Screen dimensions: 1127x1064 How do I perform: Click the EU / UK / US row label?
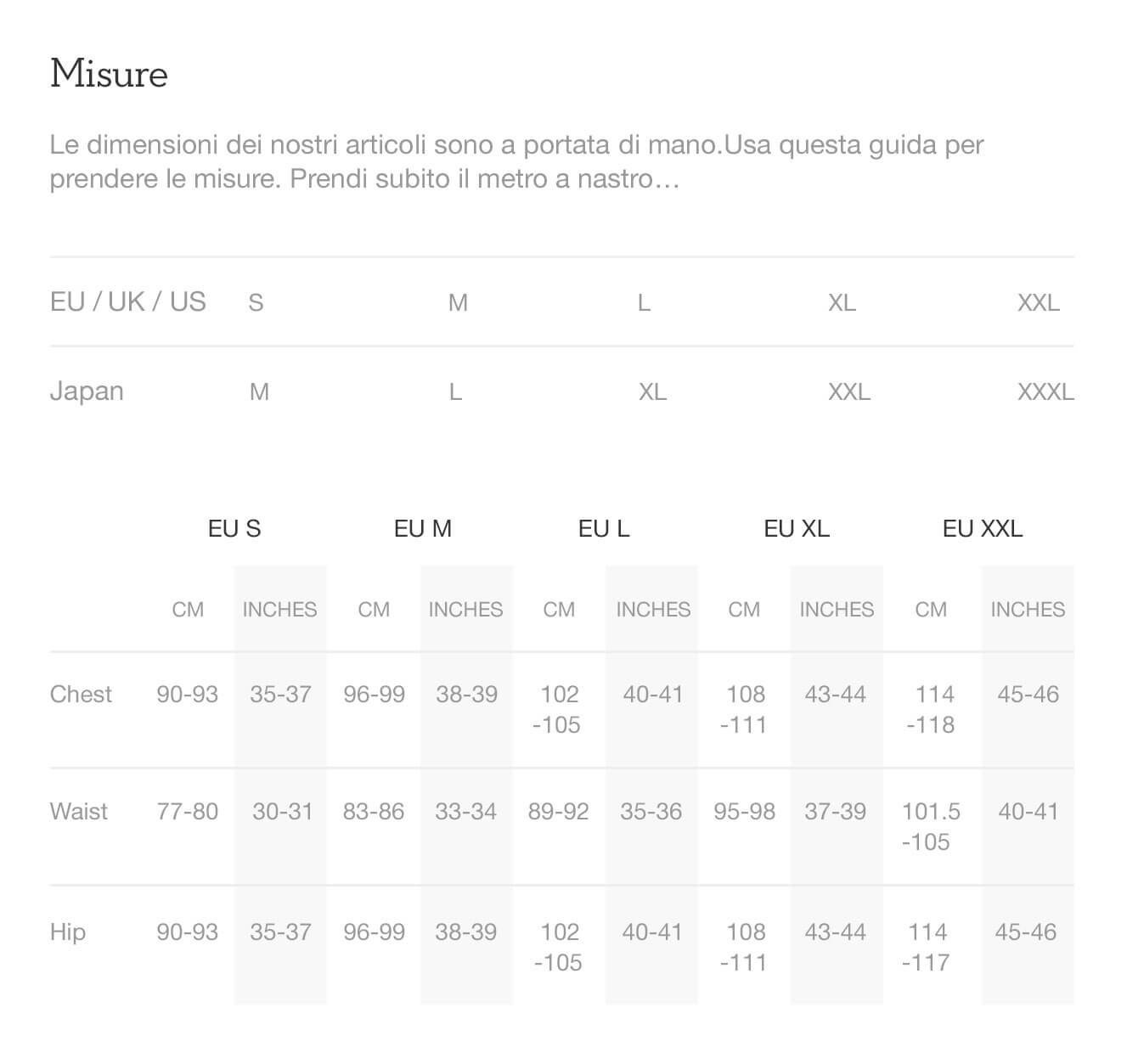128,301
